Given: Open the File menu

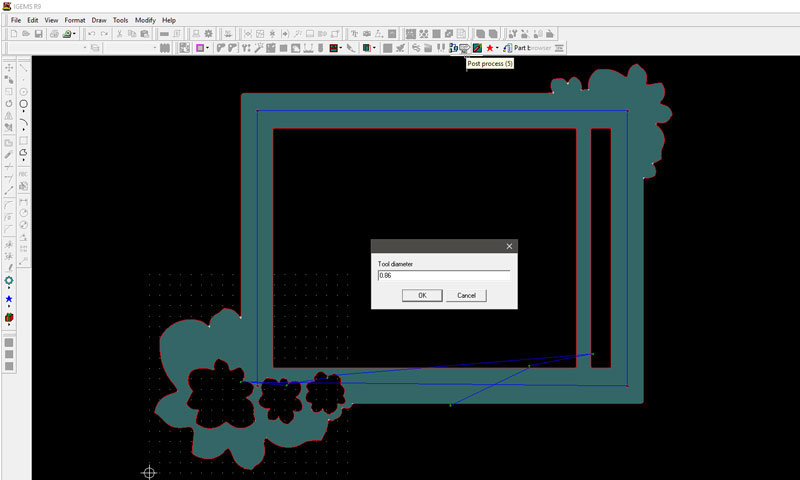Looking at the screenshot, I should click(x=16, y=20).
